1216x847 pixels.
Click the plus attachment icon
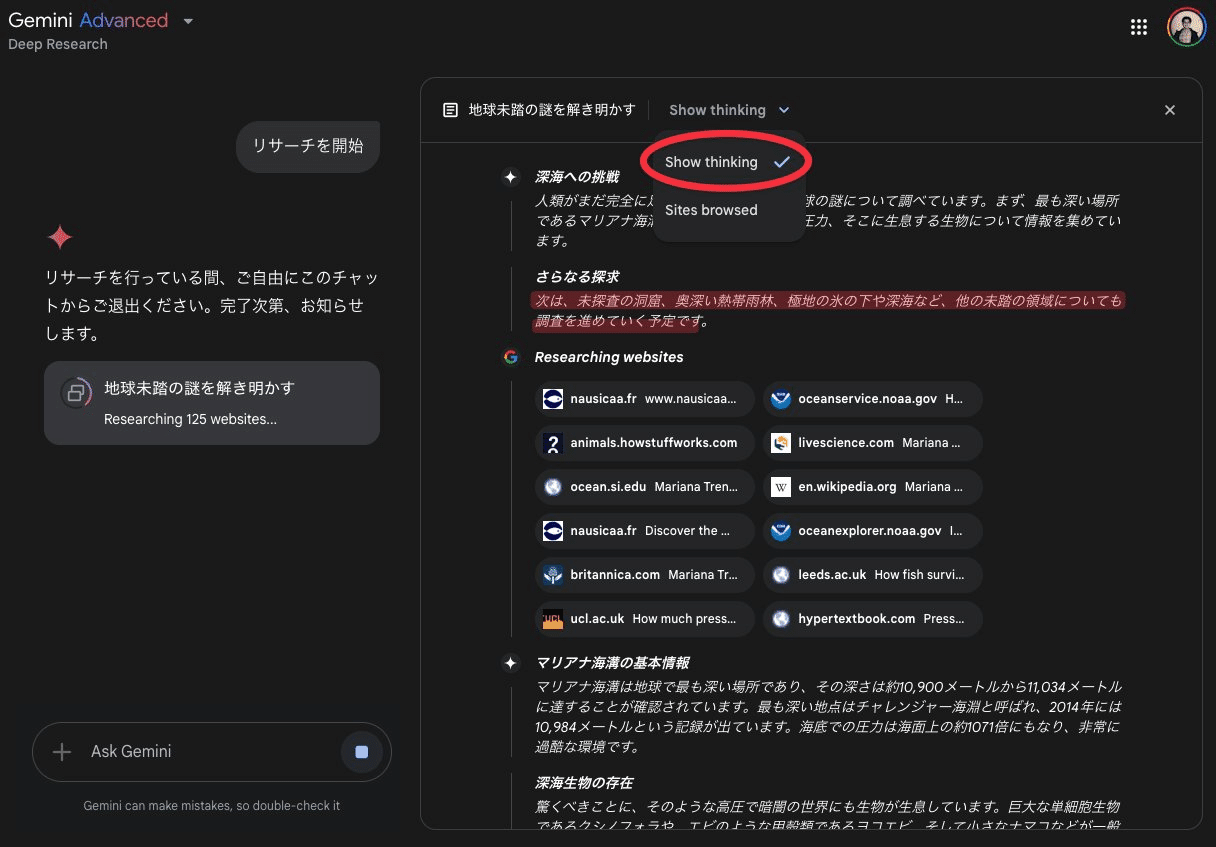click(62, 752)
